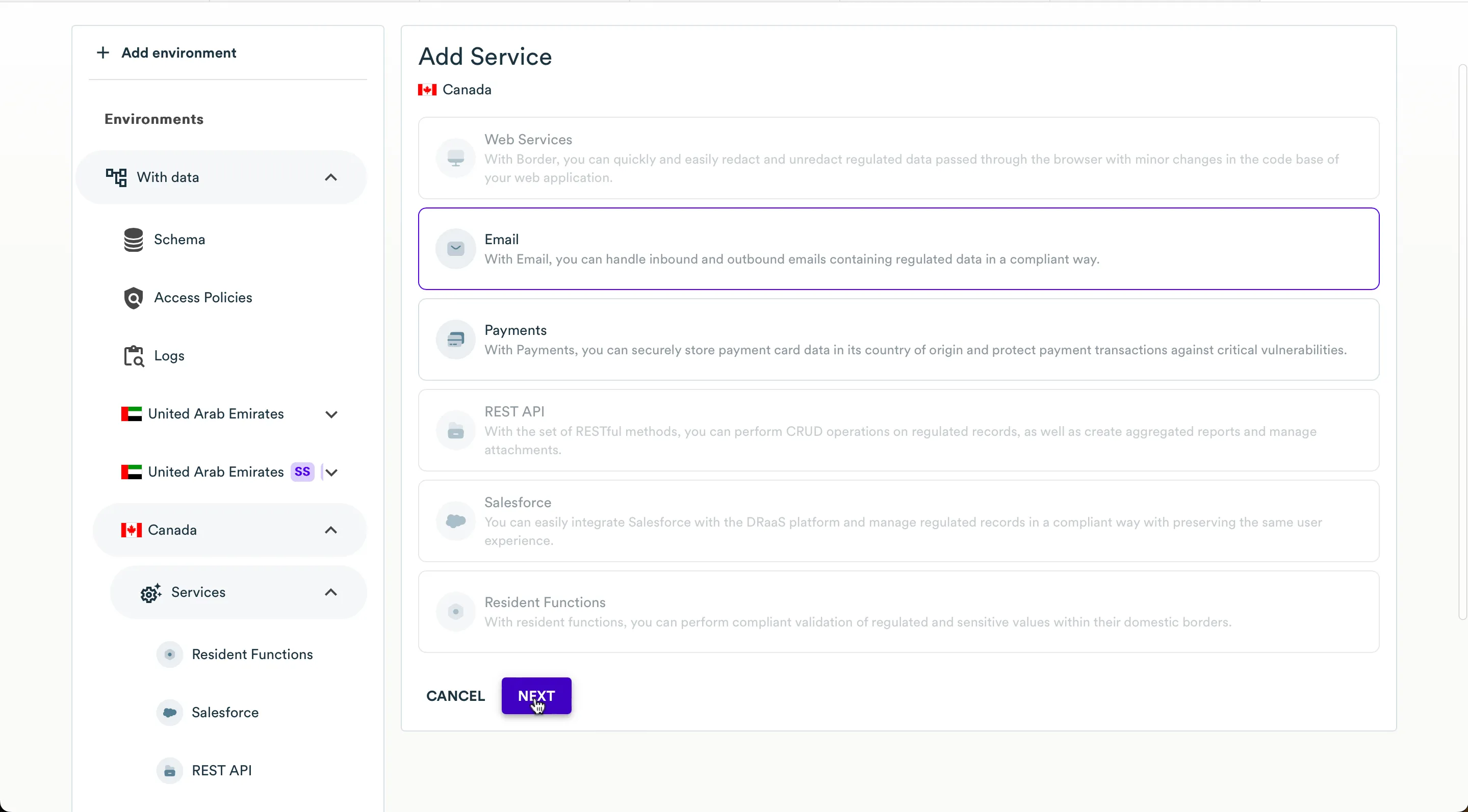The image size is (1468, 812).
Task: Click the Payments card icon
Action: click(455, 339)
